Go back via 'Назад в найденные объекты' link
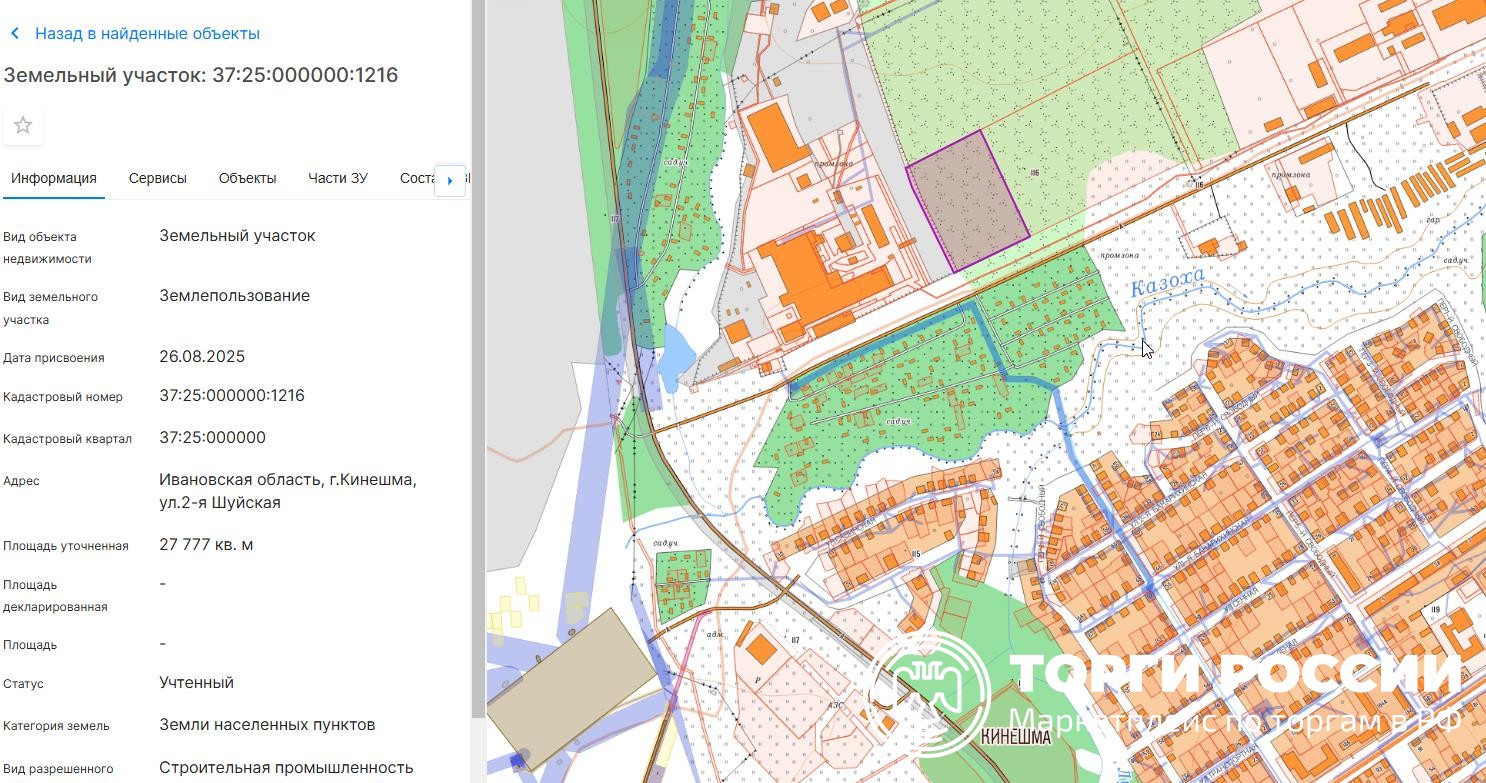The height and width of the screenshot is (783, 1486). [x=147, y=34]
